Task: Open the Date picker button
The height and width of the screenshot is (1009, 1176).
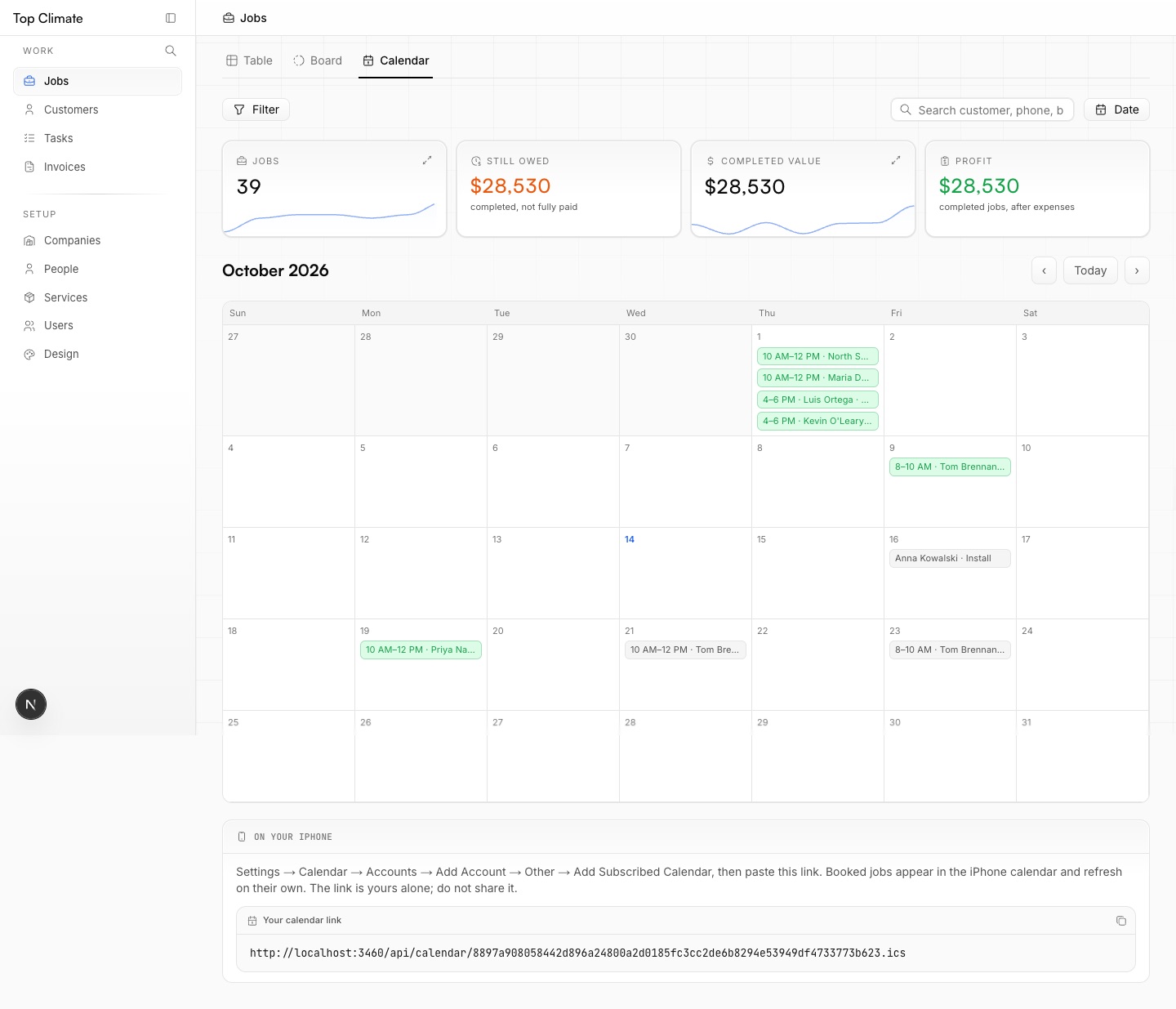Action: click(x=1116, y=109)
